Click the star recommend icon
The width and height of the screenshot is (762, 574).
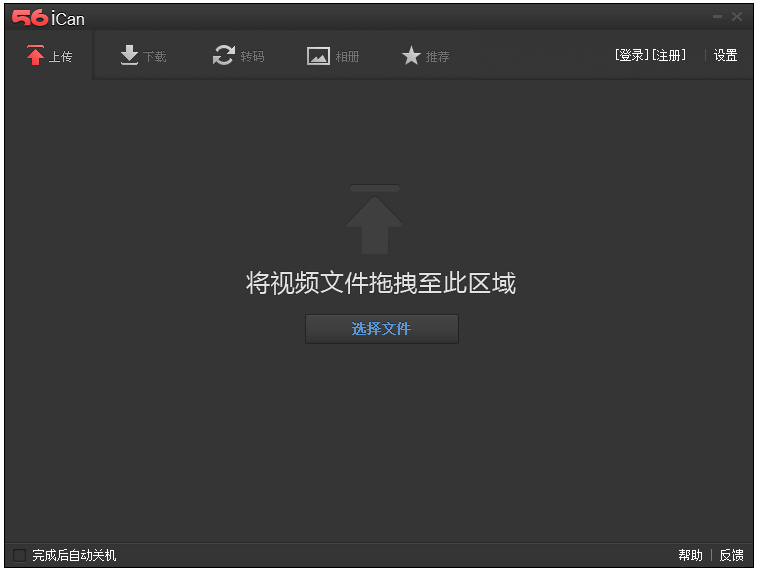[x=411, y=55]
